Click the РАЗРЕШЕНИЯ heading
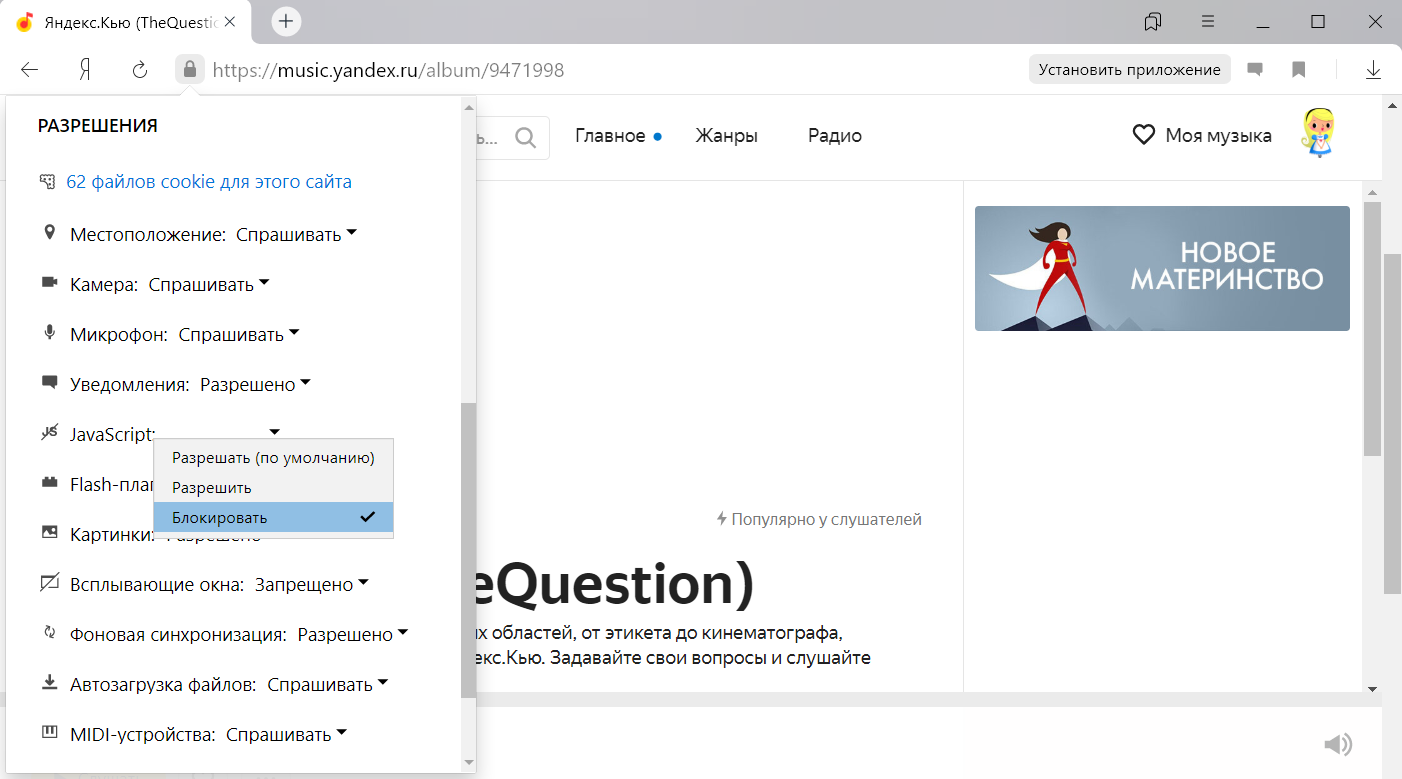 pyautogui.click(x=98, y=126)
